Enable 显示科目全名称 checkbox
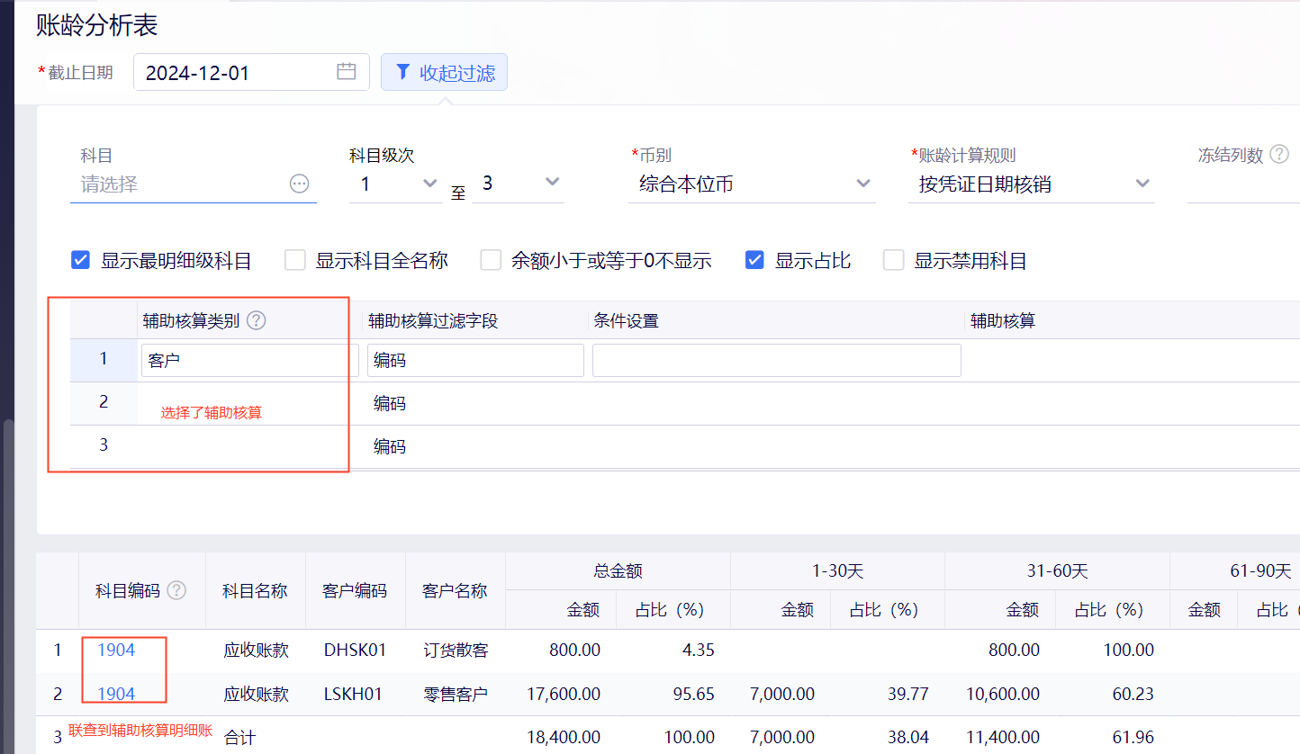The image size is (1300, 754). [295, 261]
